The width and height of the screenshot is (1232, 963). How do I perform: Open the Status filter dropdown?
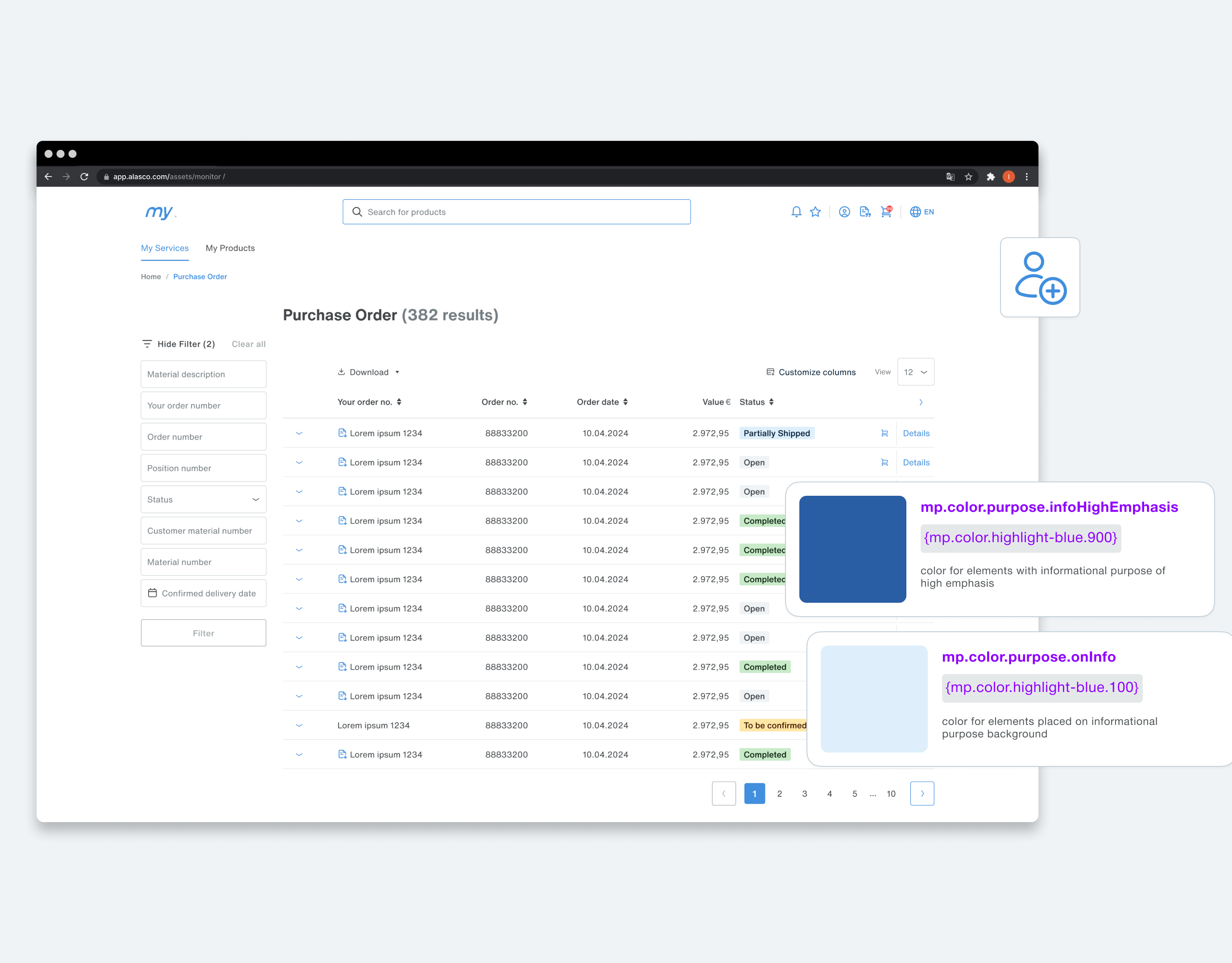coord(203,499)
